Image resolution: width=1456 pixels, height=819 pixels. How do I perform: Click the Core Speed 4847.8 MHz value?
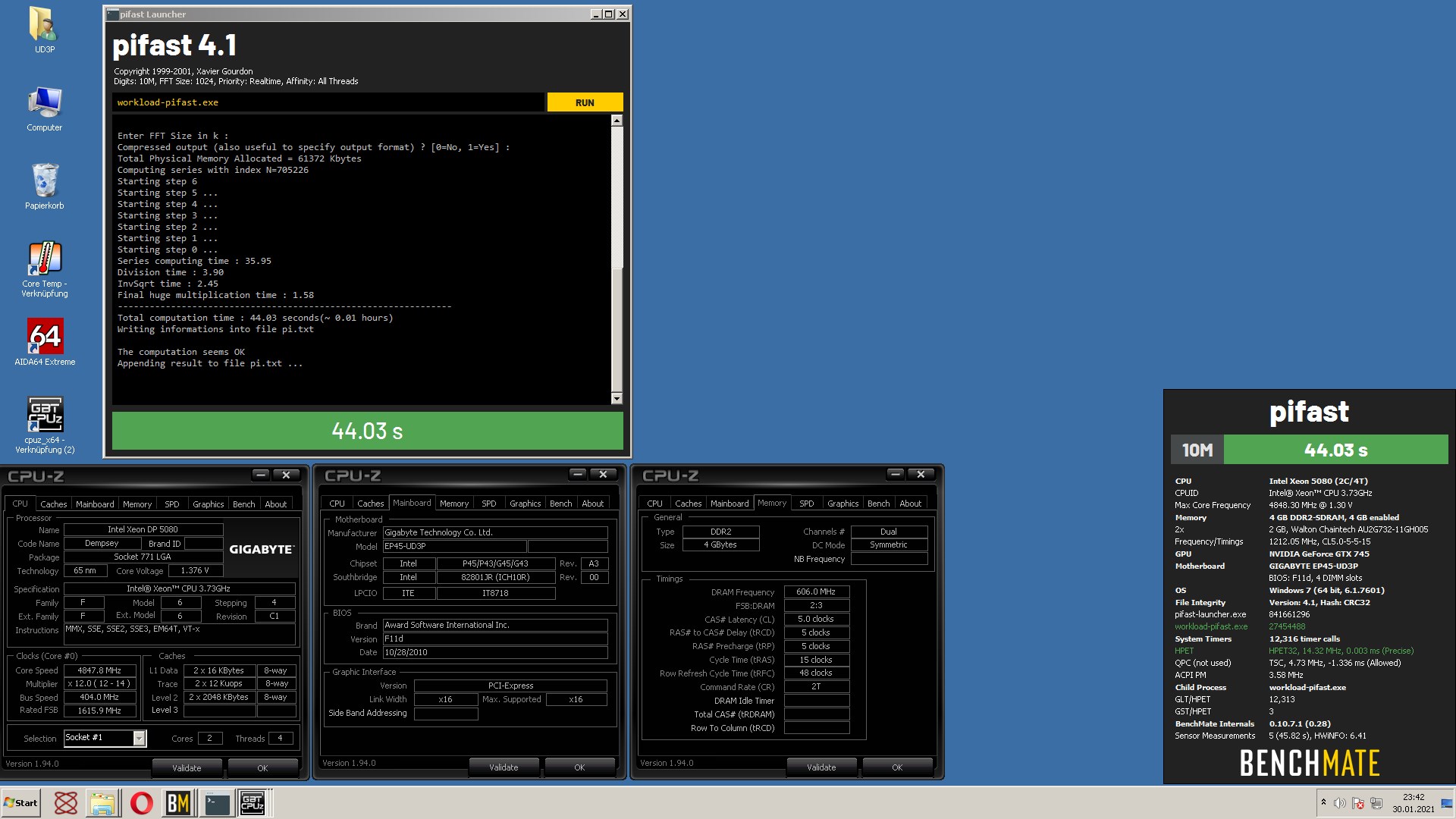[x=99, y=670]
